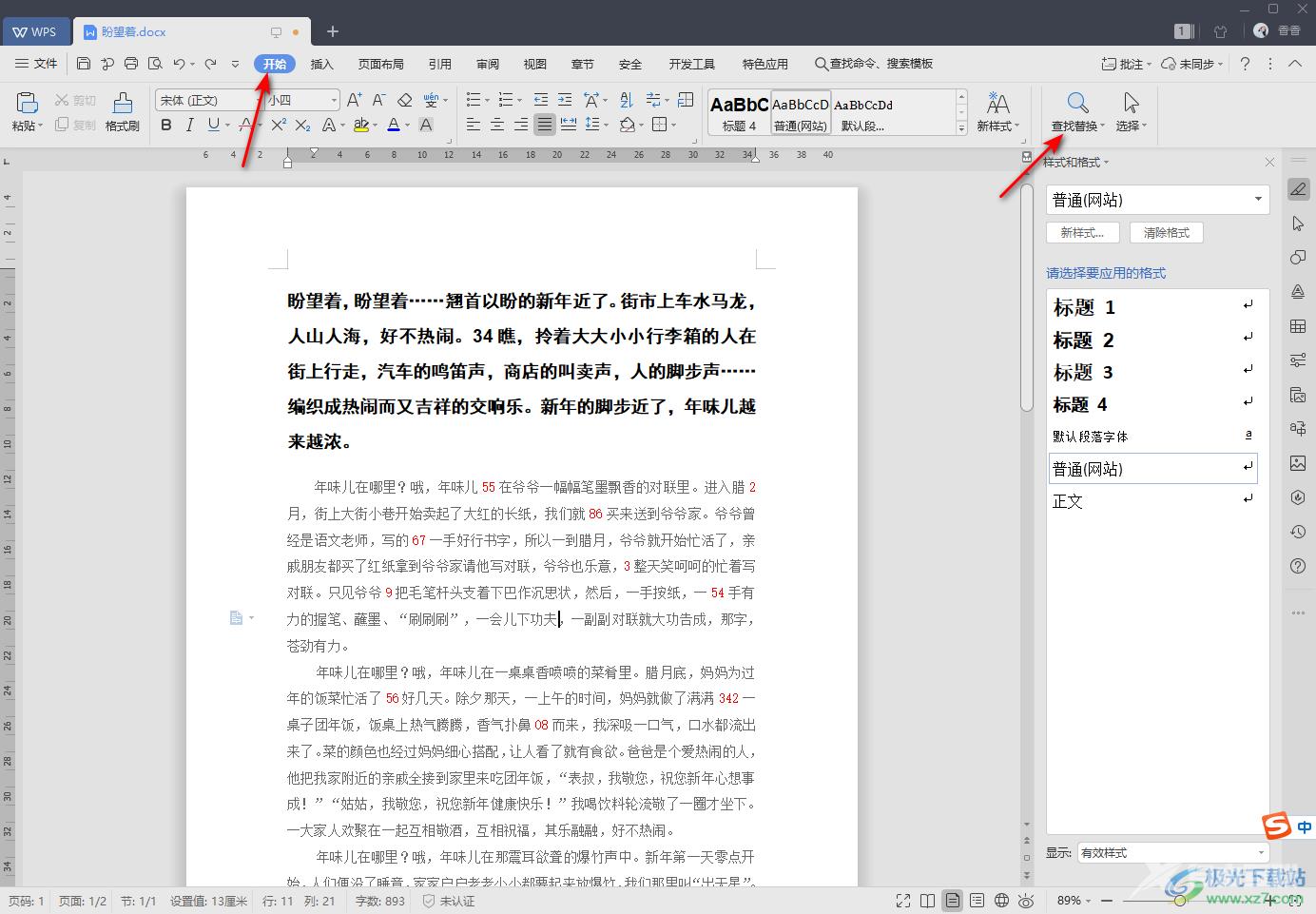
Task: Open the 批注 dropdown
Action: coord(1126,64)
